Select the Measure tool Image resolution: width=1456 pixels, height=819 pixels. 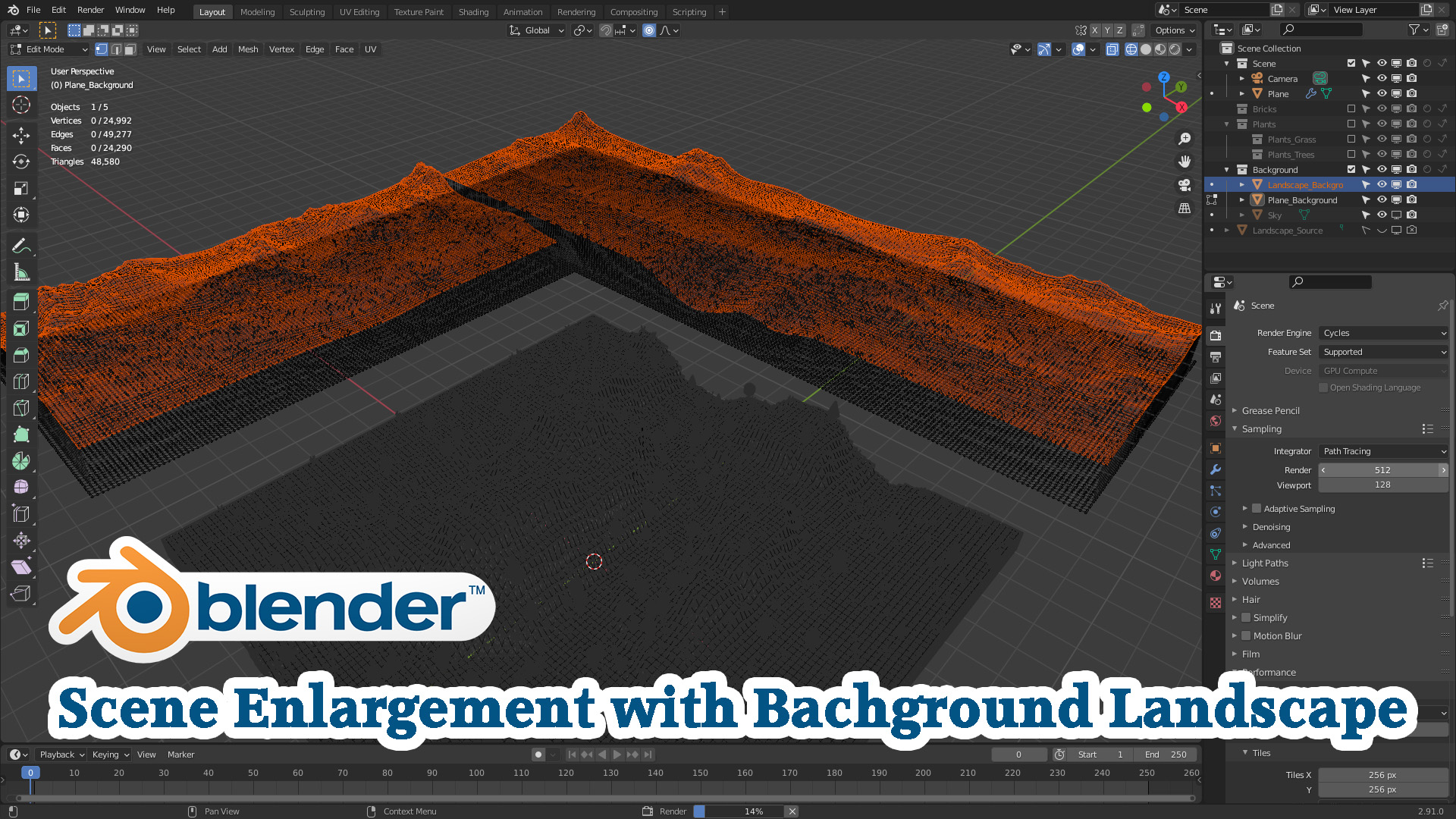click(21, 272)
